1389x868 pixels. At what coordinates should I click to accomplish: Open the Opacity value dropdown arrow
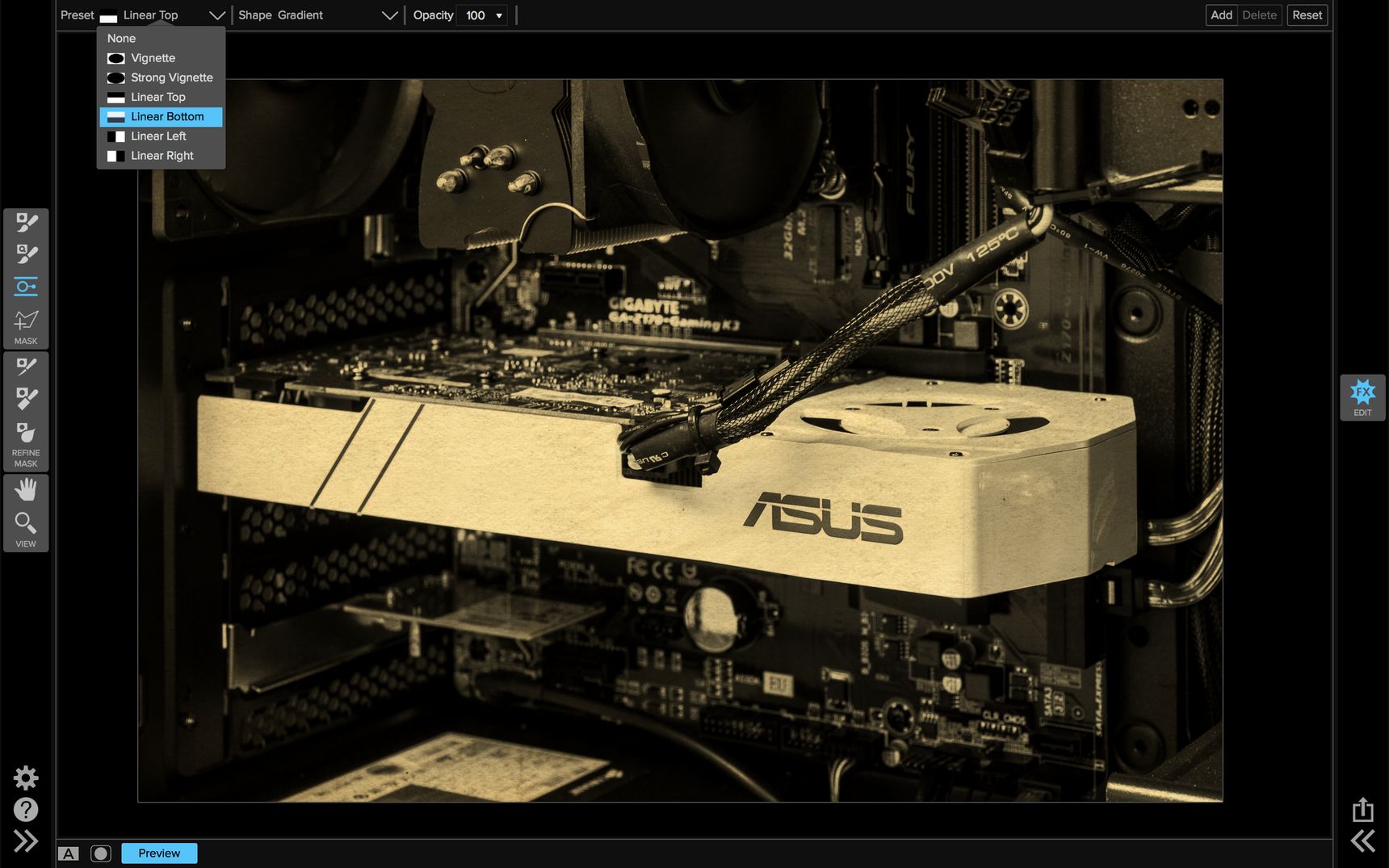click(x=499, y=15)
